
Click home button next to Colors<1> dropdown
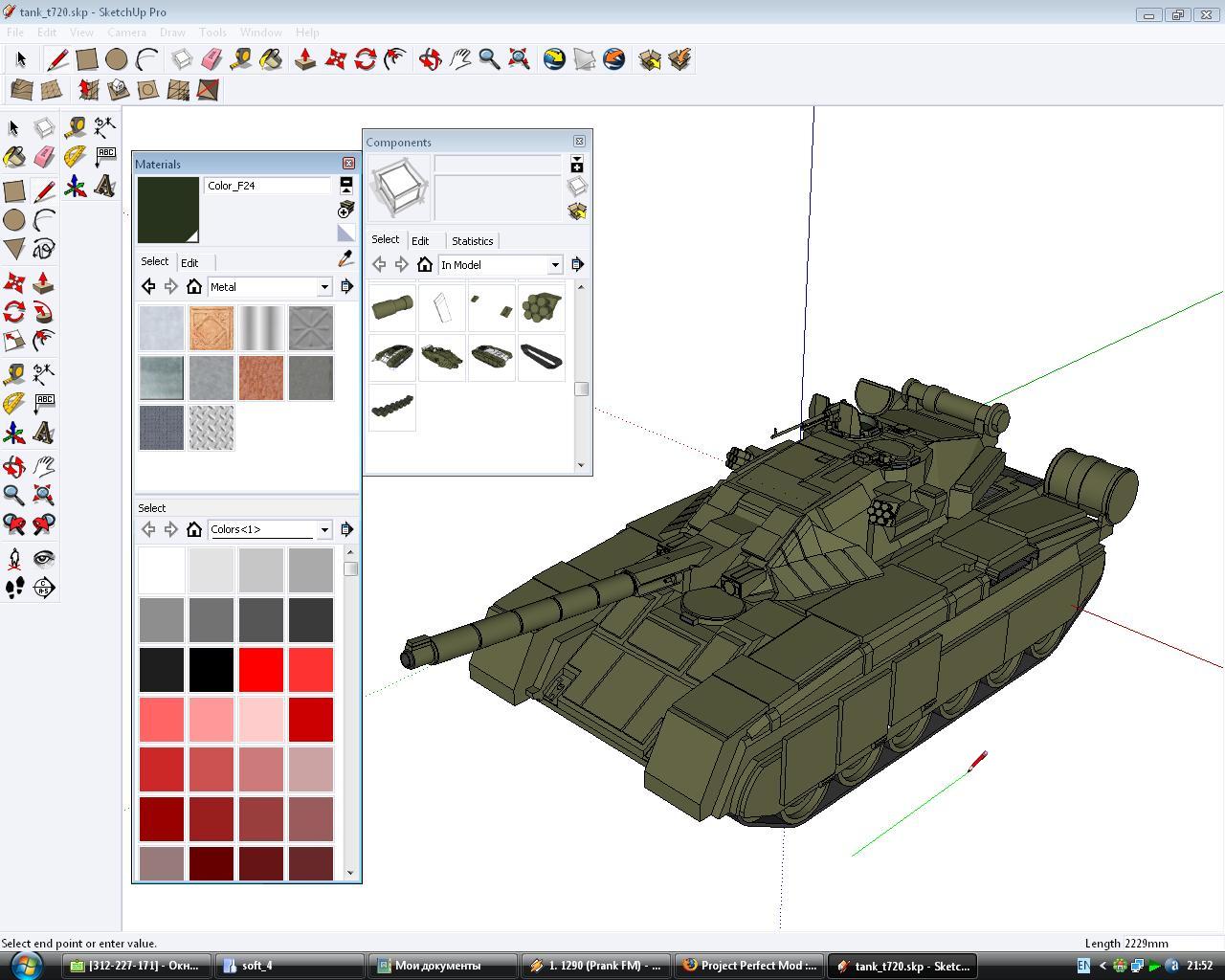194,529
